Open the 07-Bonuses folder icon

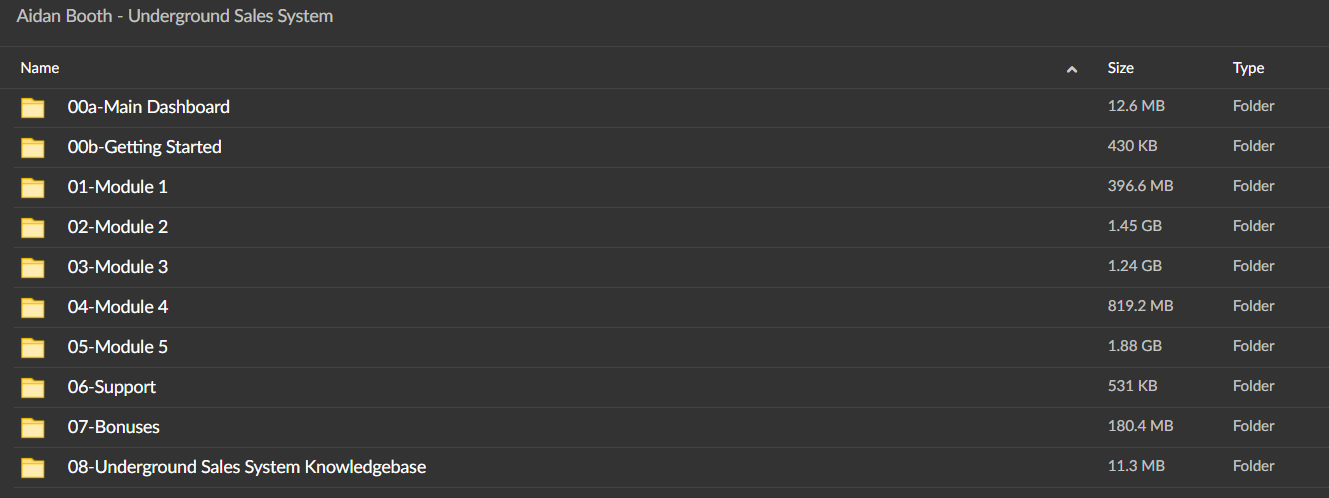[33, 427]
